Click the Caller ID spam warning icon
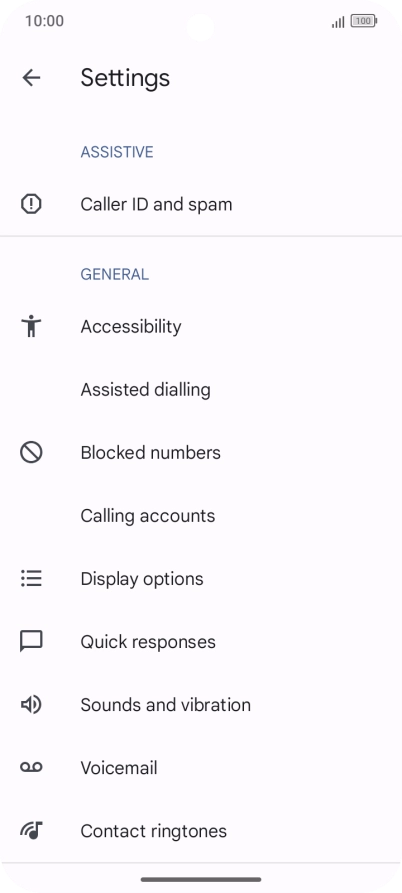Screen dimensions: 402x893 (31, 204)
